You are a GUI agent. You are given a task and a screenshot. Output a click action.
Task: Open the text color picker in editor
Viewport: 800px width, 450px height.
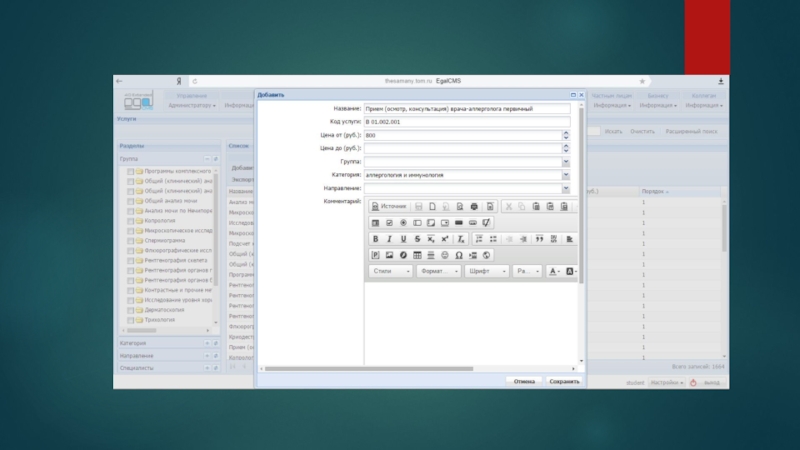point(554,271)
